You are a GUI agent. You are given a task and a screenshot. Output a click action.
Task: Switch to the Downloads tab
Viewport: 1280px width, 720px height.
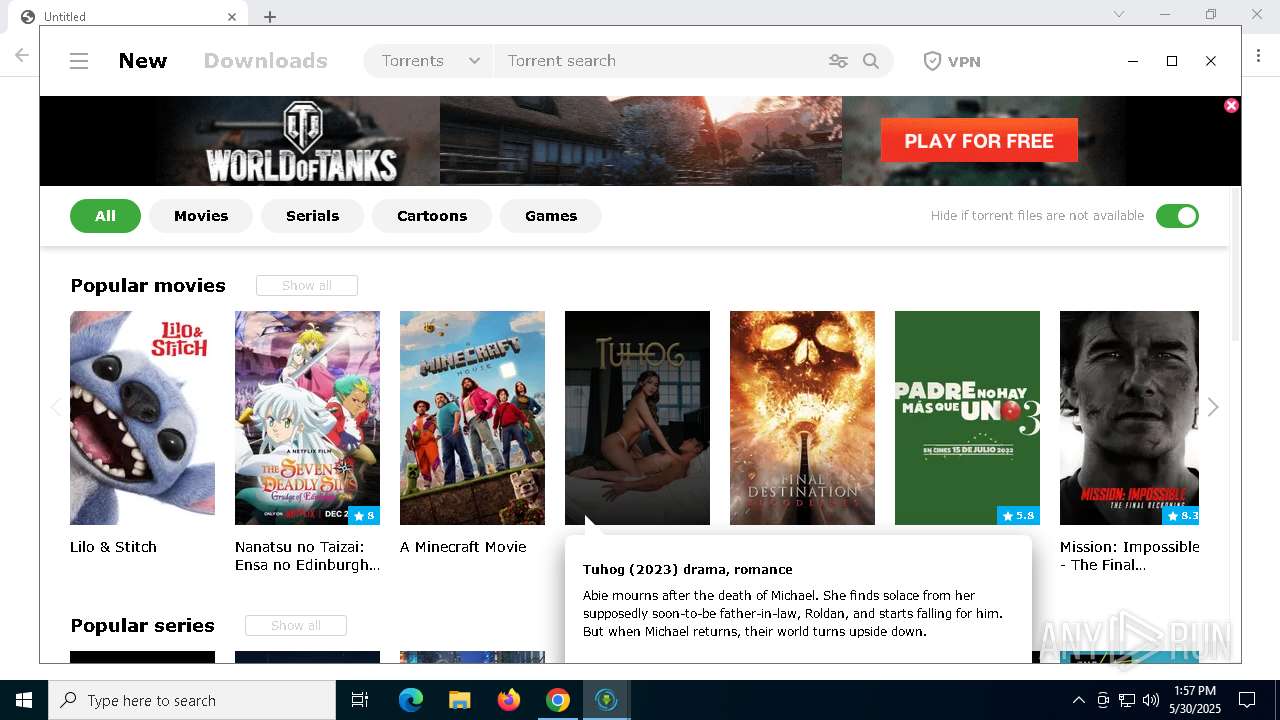[x=265, y=61]
